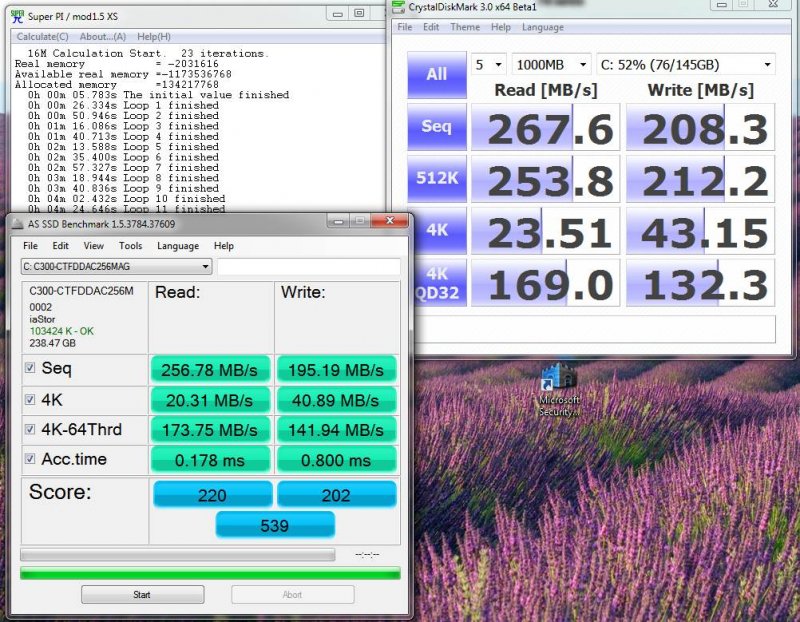
Task: Open the C: 52% drive selection dropdown
Action: click(686, 65)
